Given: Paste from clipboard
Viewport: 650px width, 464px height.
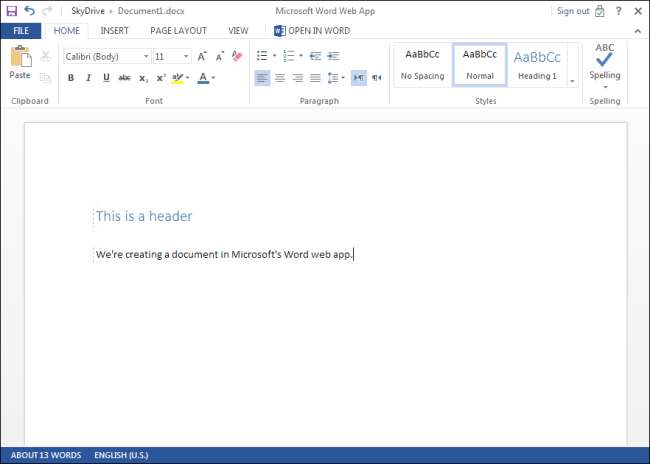Looking at the screenshot, I should tap(20, 62).
